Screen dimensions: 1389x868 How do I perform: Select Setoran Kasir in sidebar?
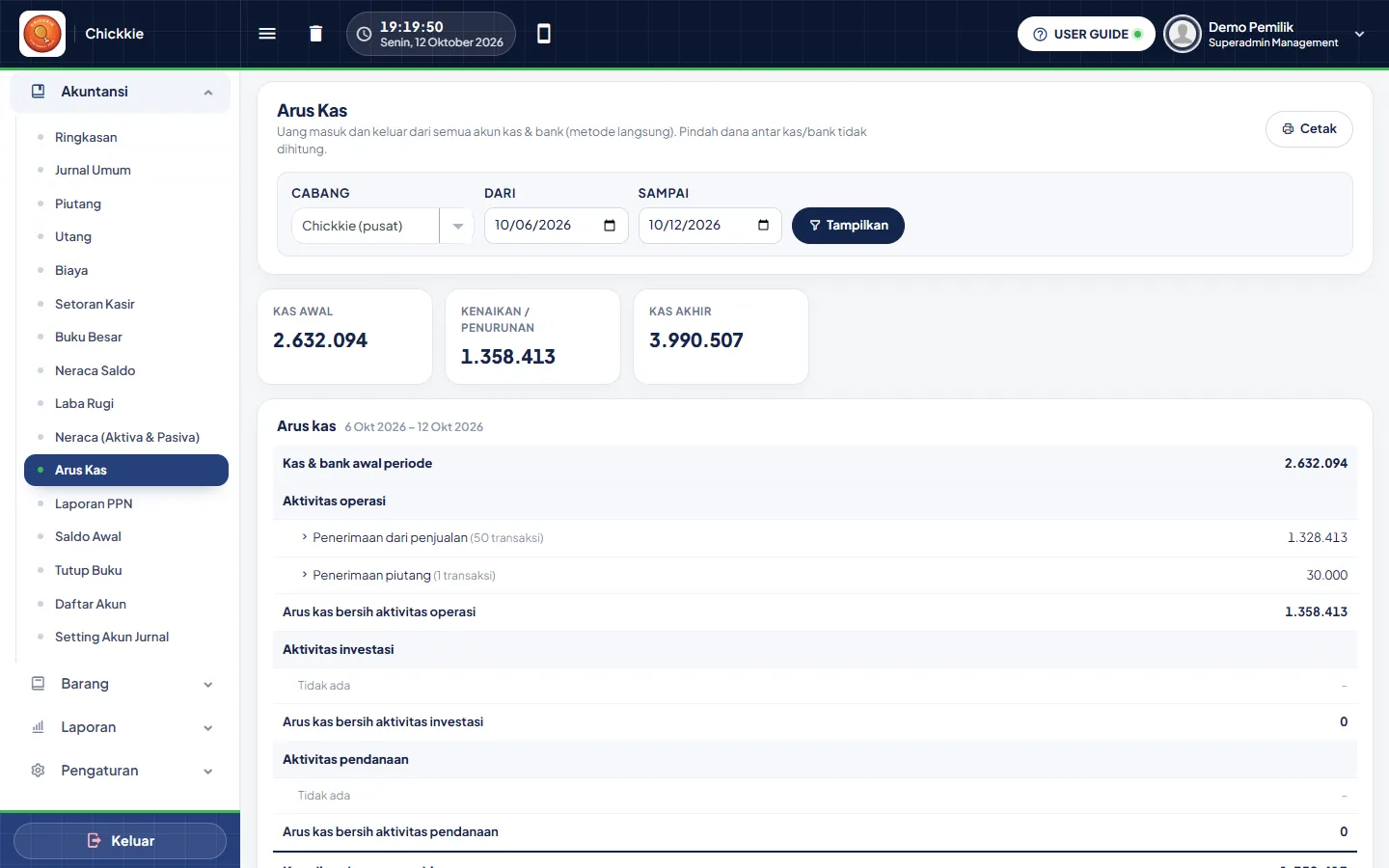(95, 304)
